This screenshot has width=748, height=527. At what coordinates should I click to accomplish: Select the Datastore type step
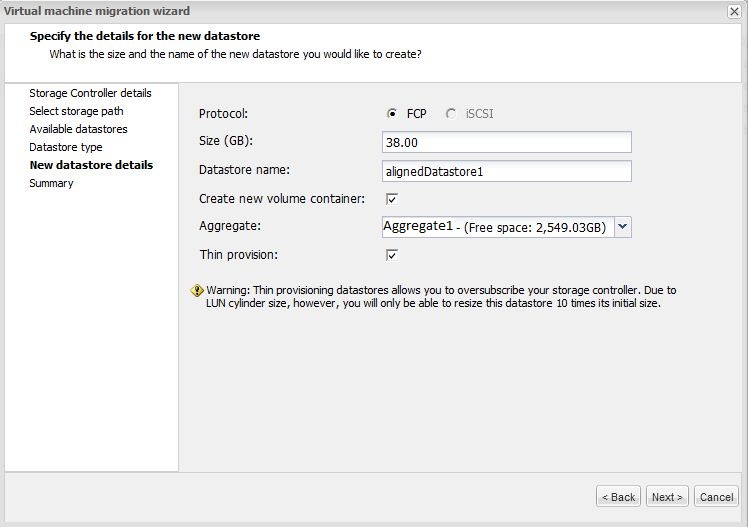click(66, 147)
